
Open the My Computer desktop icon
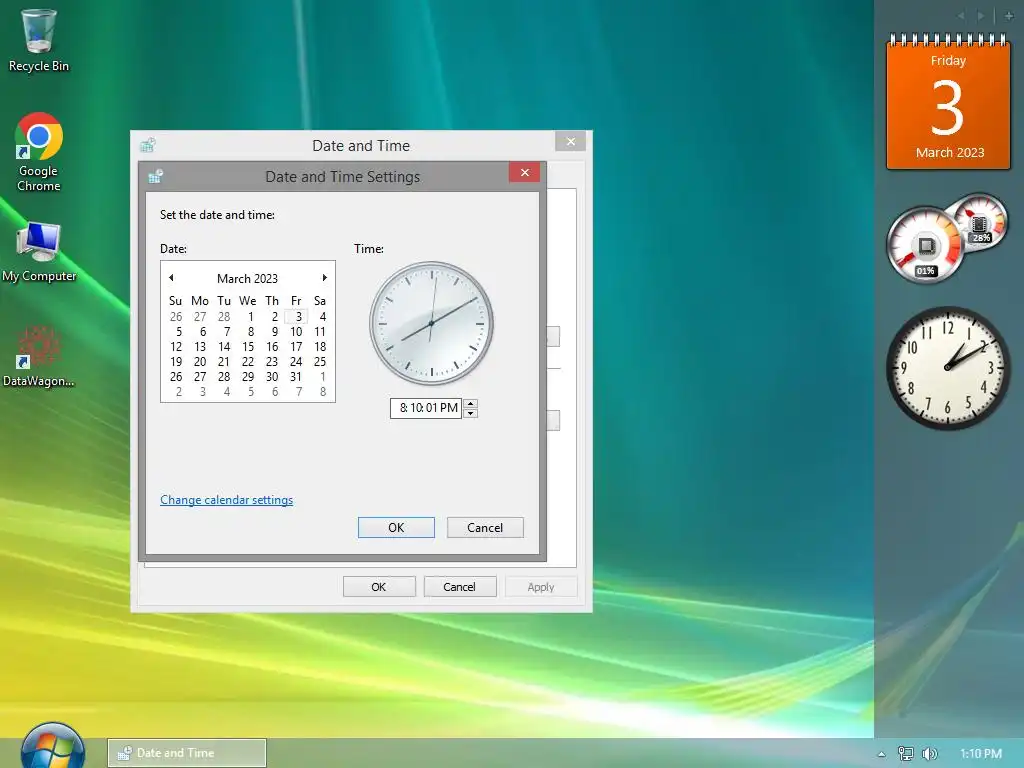[39, 252]
